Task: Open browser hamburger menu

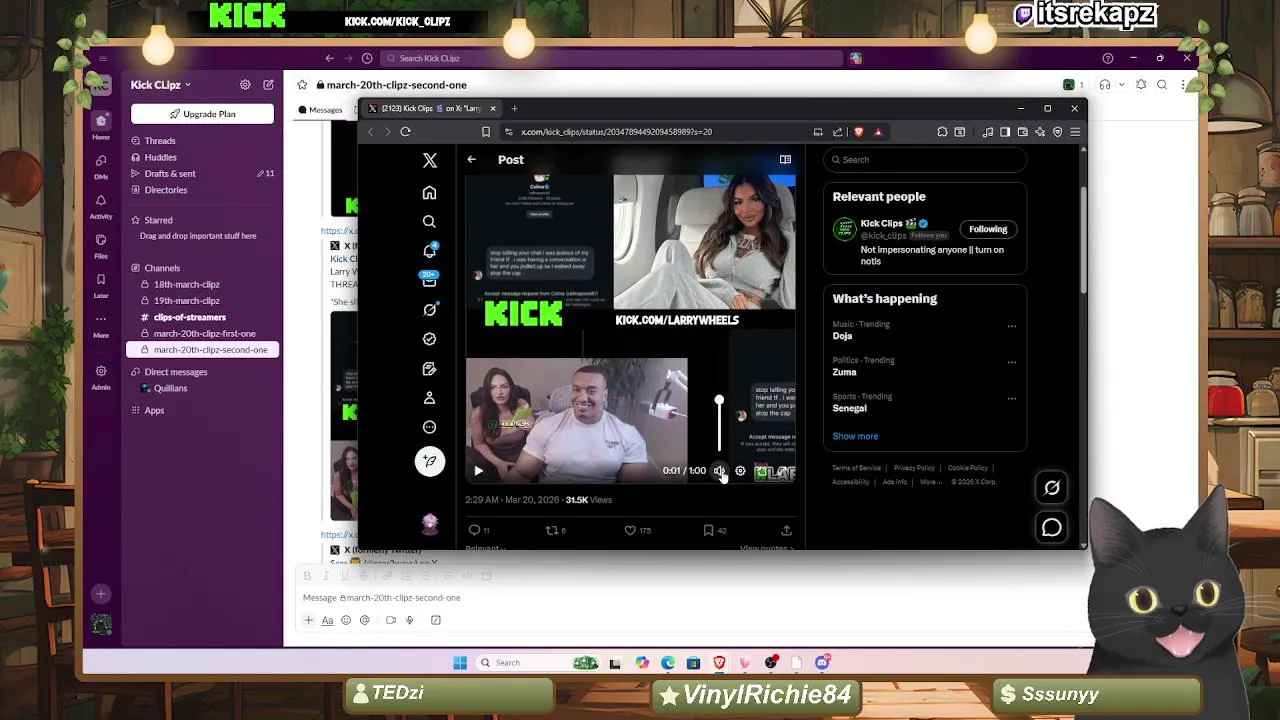Action: click(x=1075, y=132)
